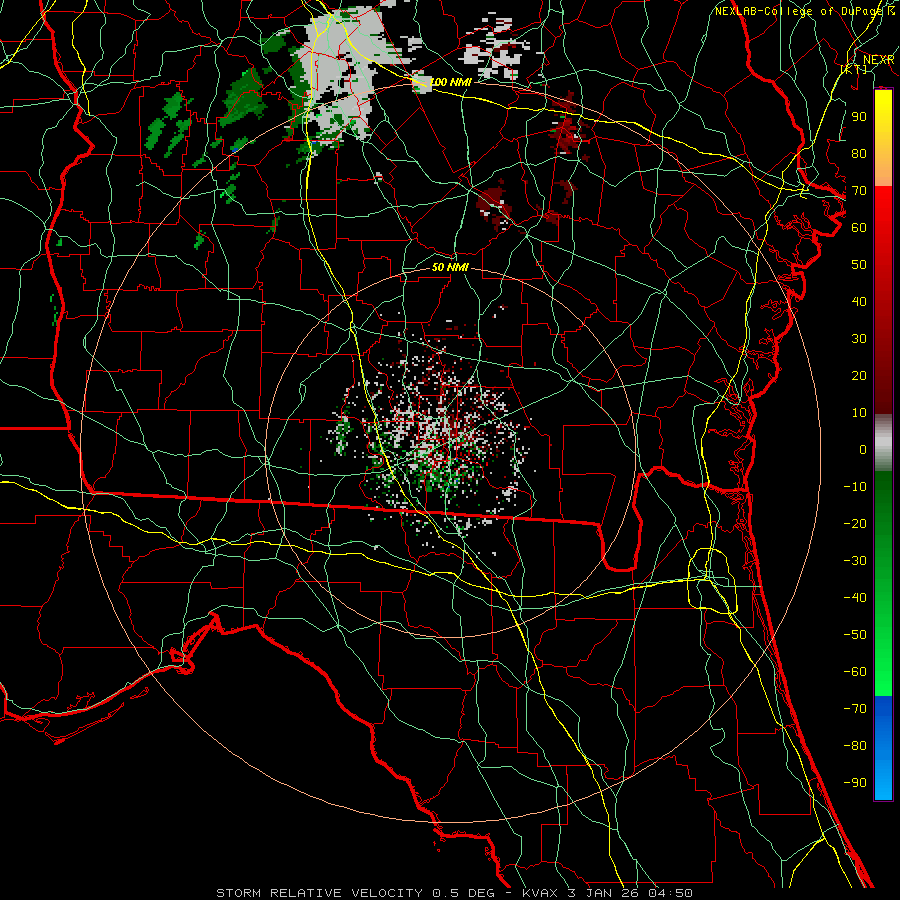The image size is (900, 900).
Task: Click the -20 value on velocity scale
Action: (x=855, y=524)
